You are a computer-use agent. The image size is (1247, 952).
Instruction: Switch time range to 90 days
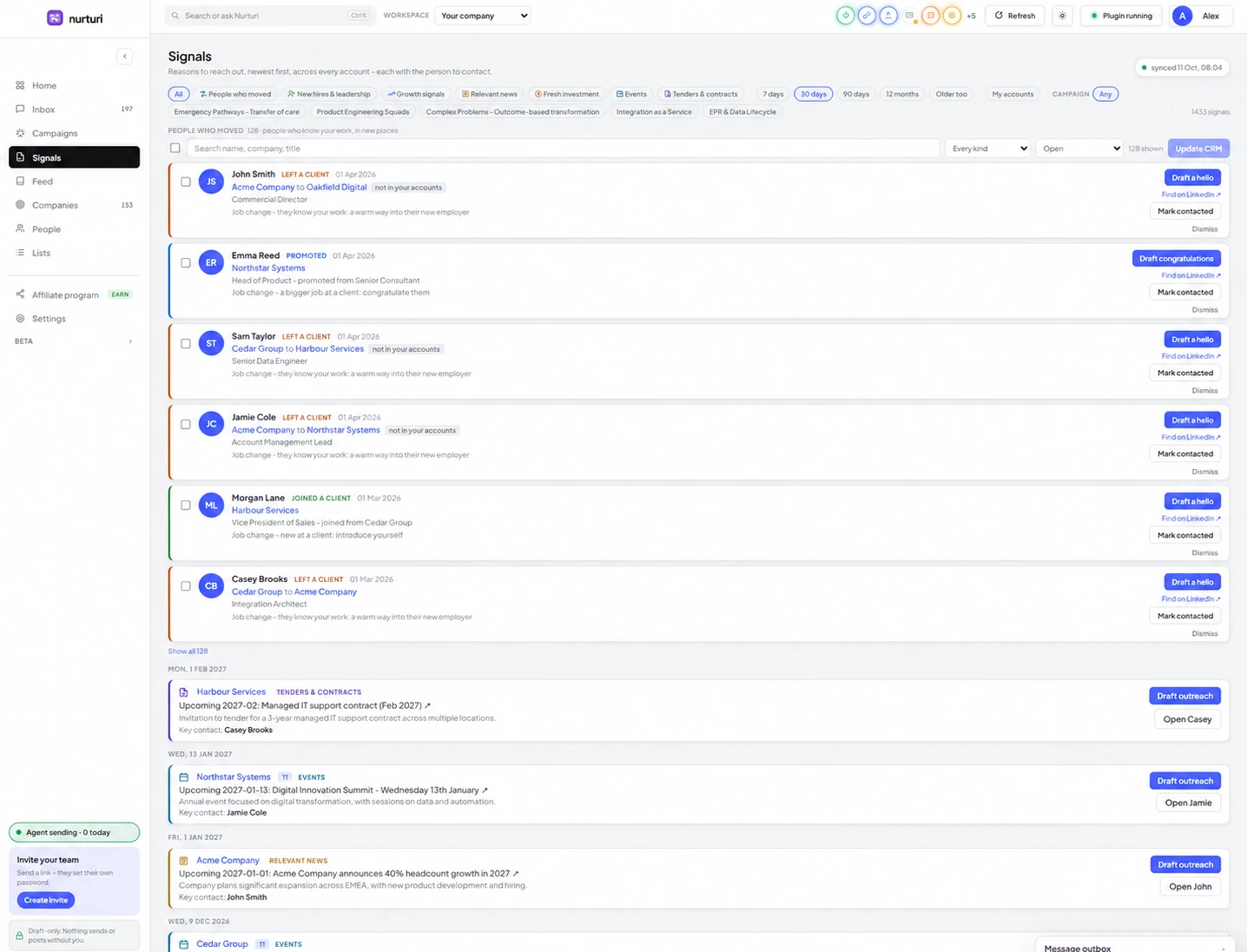click(856, 94)
